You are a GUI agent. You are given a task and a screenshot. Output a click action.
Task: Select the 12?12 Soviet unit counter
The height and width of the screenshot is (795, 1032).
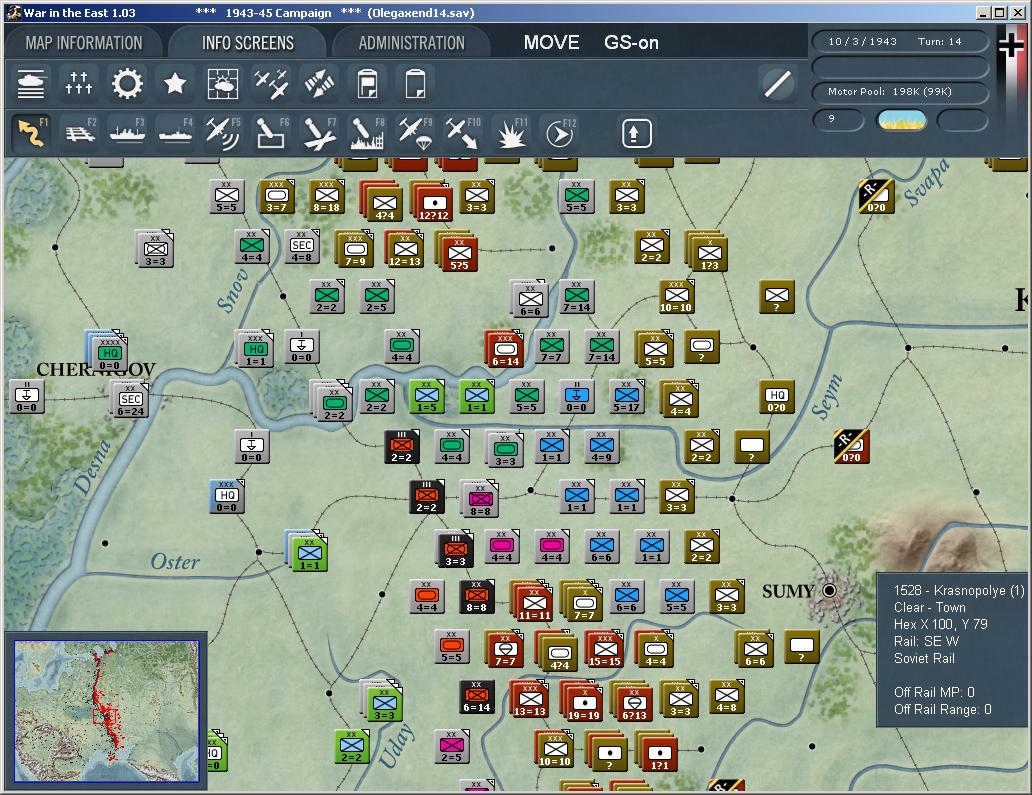(x=434, y=204)
